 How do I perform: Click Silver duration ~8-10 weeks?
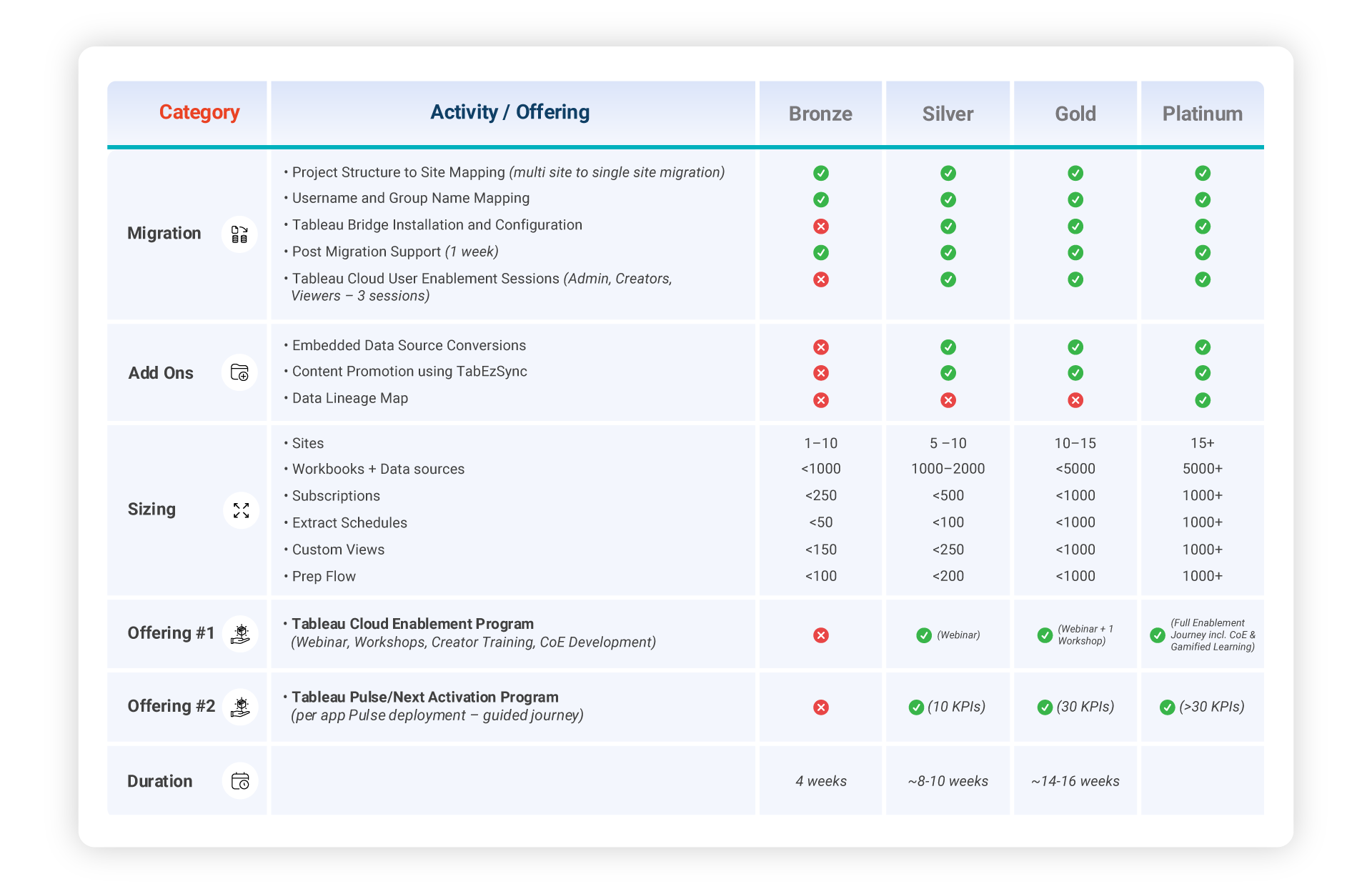(x=948, y=781)
